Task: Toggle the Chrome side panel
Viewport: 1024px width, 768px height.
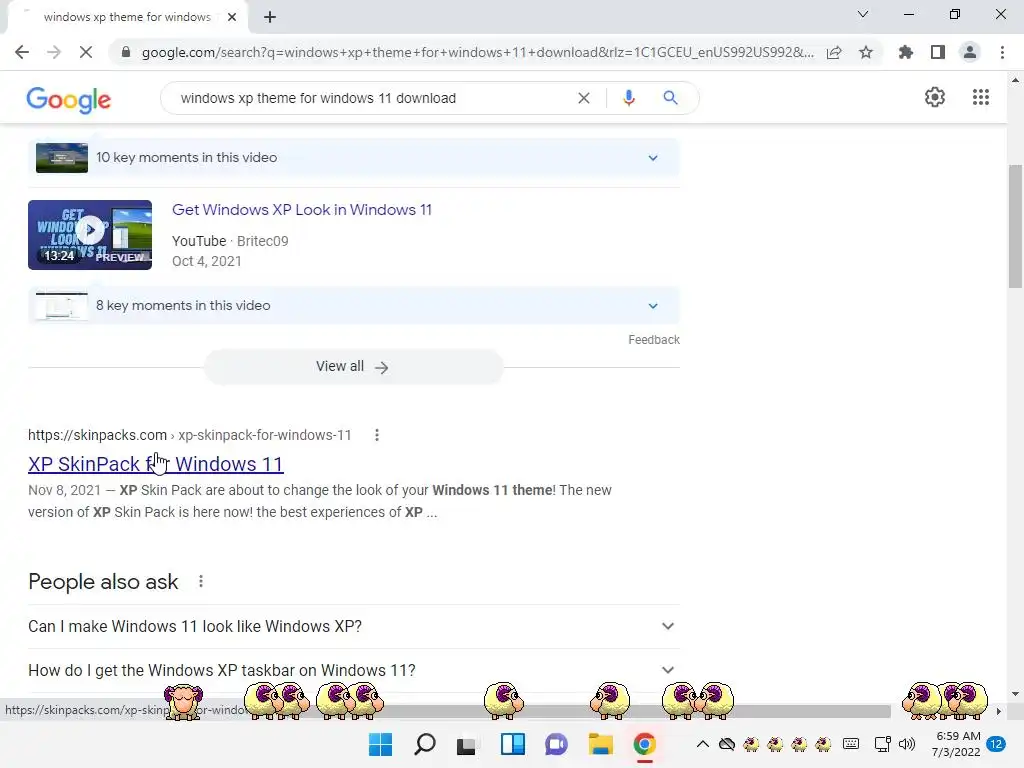Action: pos(938,52)
